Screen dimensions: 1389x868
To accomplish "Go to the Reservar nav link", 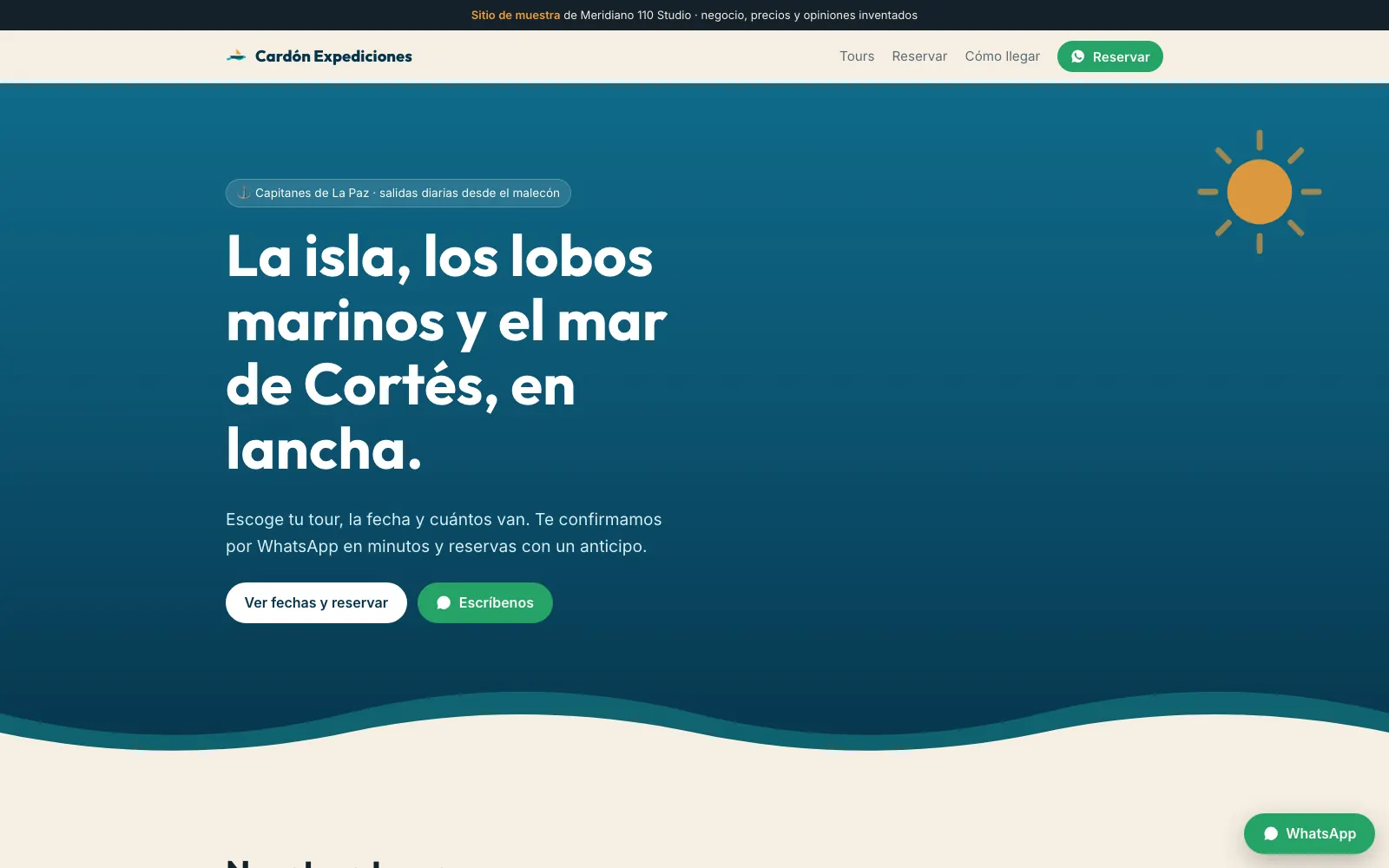I will point(919,56).
